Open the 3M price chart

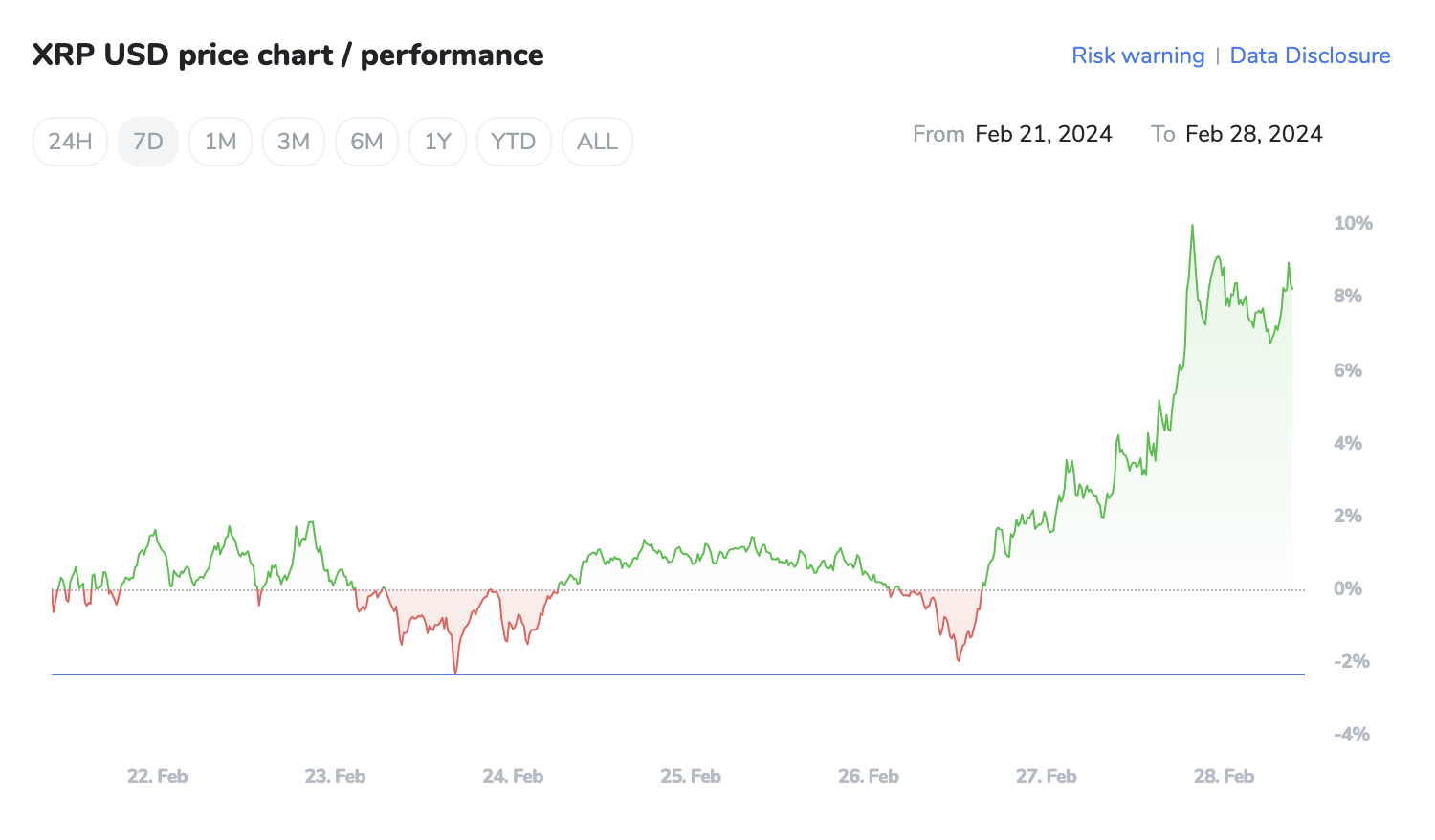coord(294,141)
